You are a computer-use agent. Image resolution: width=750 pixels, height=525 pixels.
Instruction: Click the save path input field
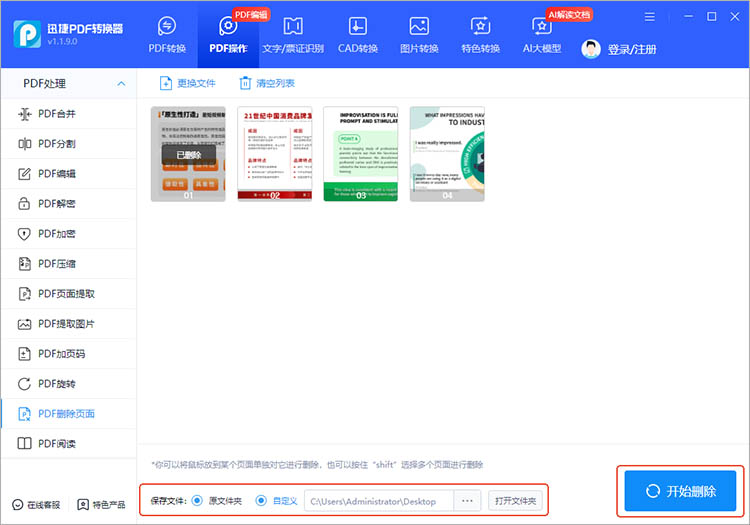click(379, 501)
